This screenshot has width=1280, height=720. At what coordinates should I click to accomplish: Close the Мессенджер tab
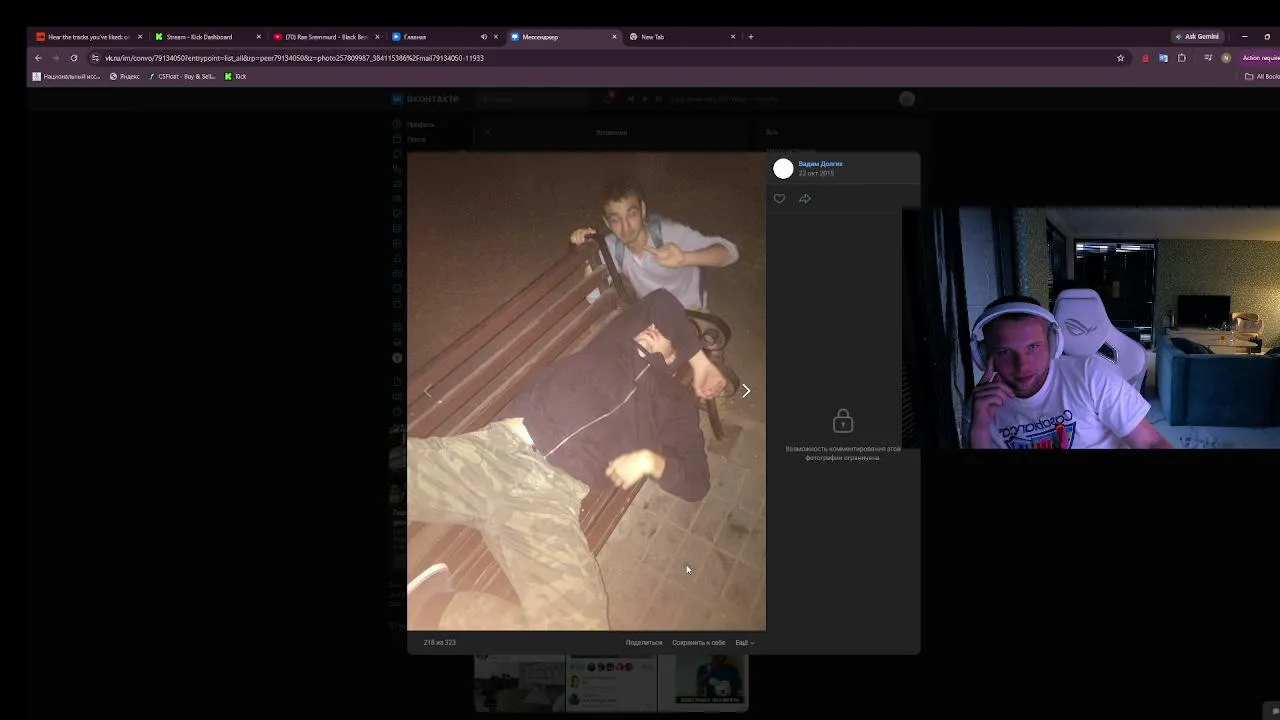(x=614, y=37)
